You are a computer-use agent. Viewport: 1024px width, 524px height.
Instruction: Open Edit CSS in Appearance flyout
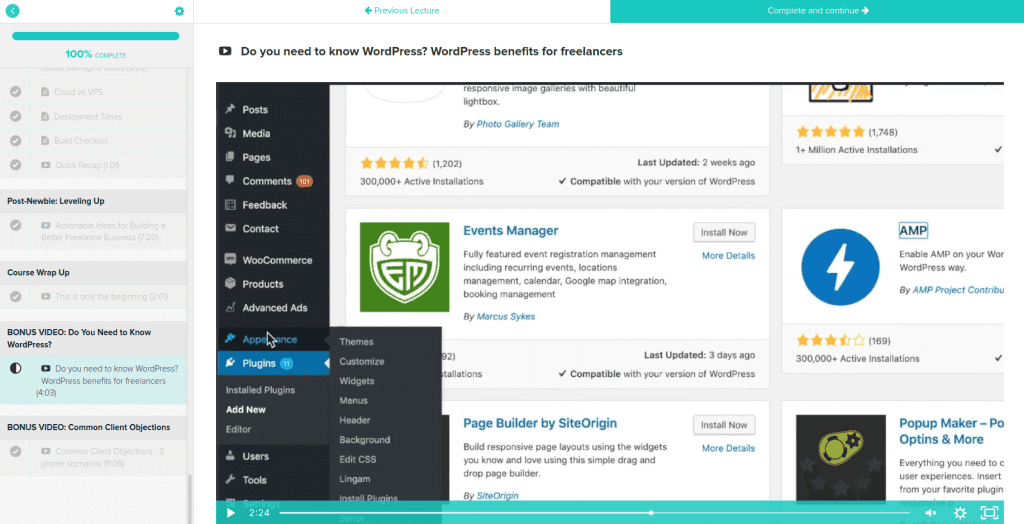point(357,459)
